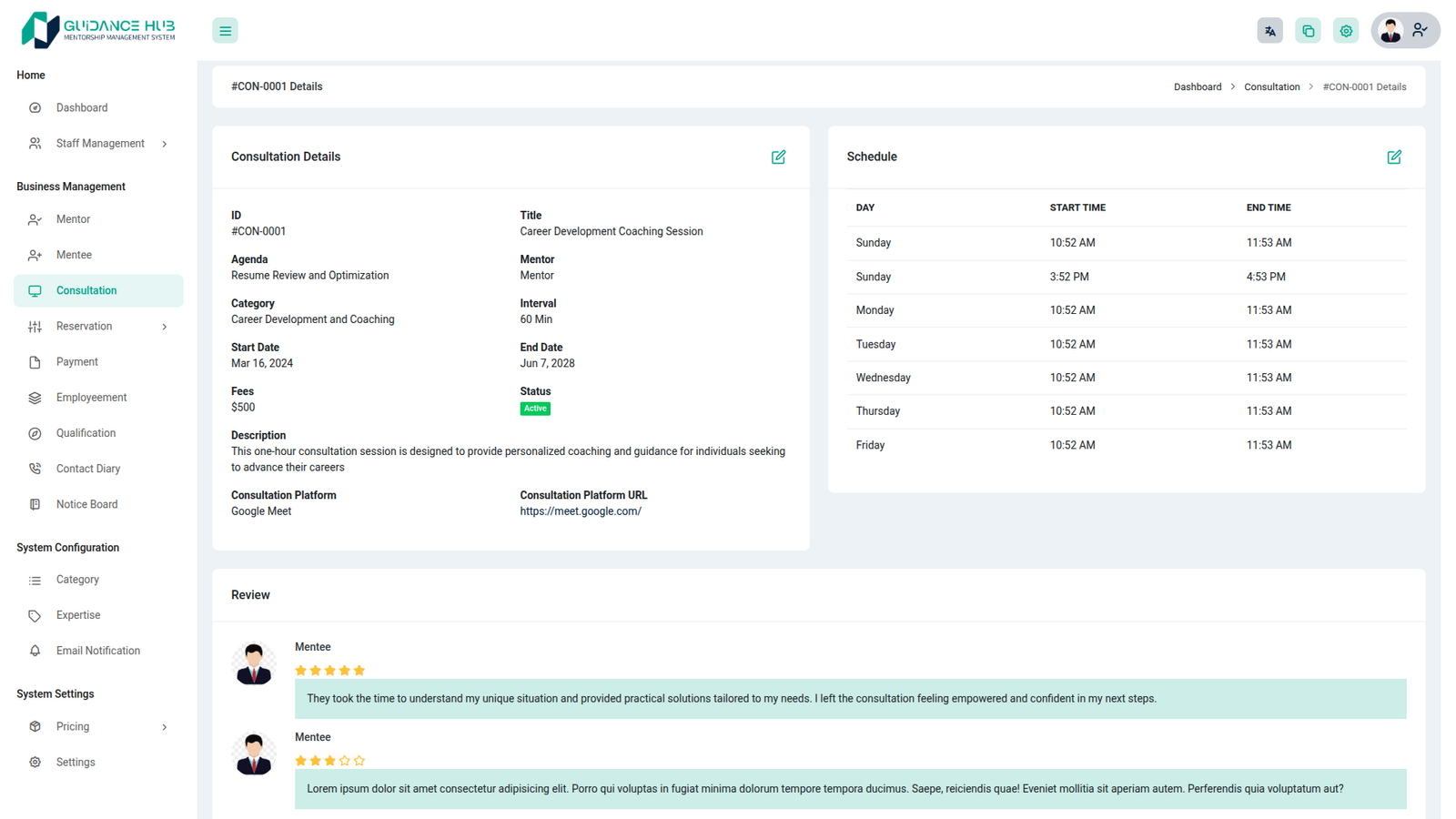Select Email Notification bell item
This screenshot has width=1456, height=819.
[97, 651]
